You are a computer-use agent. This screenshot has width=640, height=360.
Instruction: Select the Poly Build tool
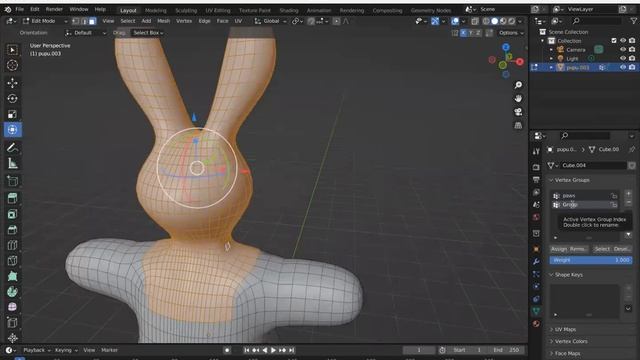click(x=12, y=276)
